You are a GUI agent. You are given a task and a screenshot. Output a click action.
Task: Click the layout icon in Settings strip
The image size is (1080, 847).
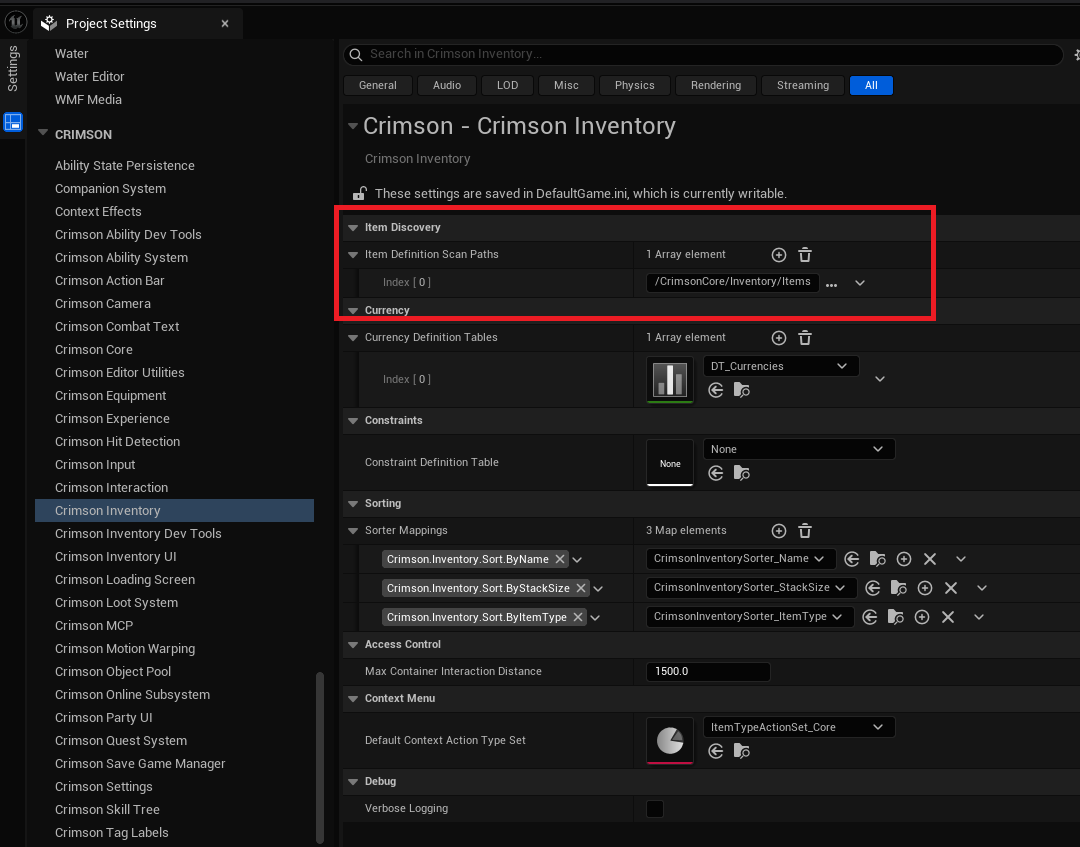(x=13, y=122)
